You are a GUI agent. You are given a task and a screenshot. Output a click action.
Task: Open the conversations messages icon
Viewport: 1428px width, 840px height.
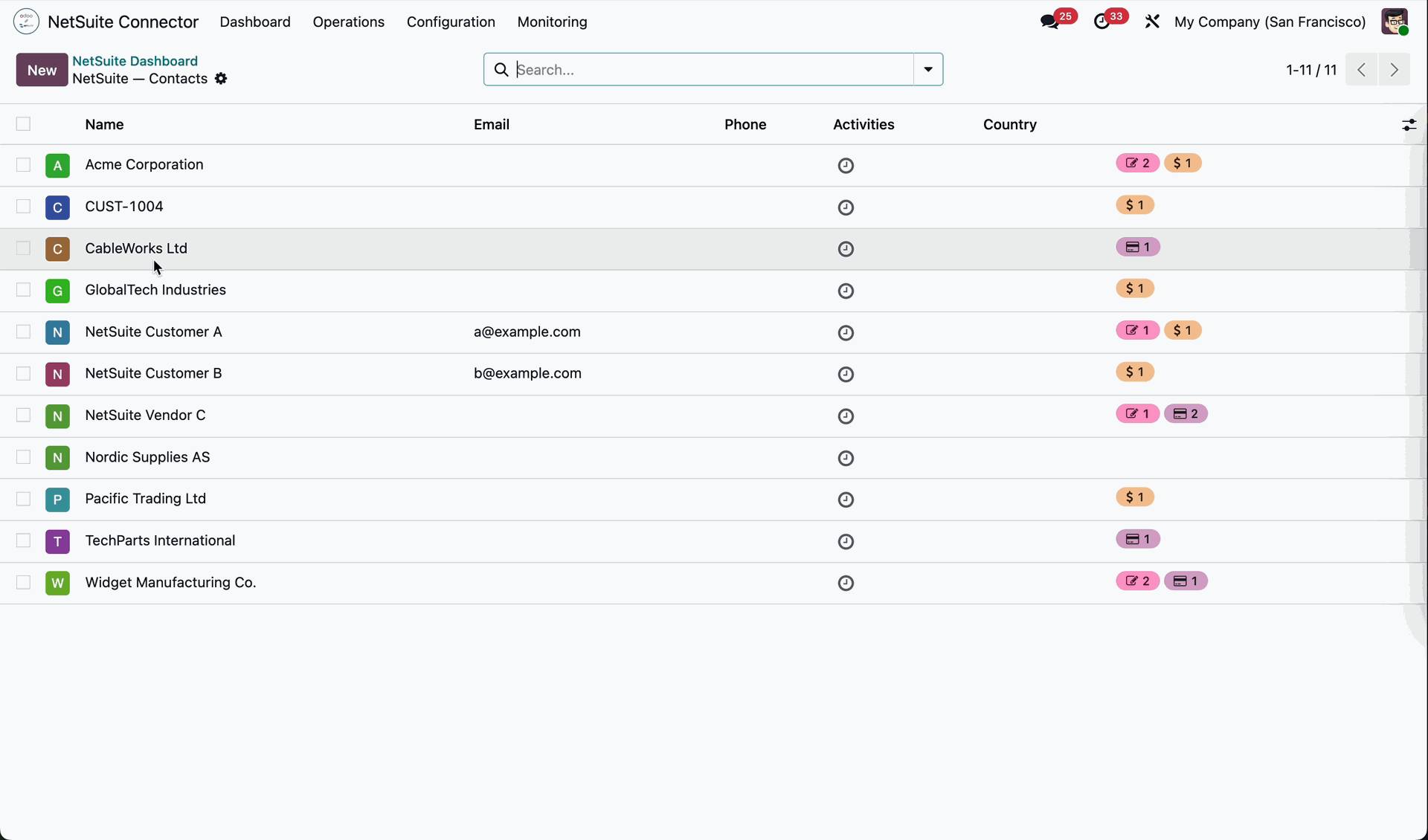point(1050,22)
